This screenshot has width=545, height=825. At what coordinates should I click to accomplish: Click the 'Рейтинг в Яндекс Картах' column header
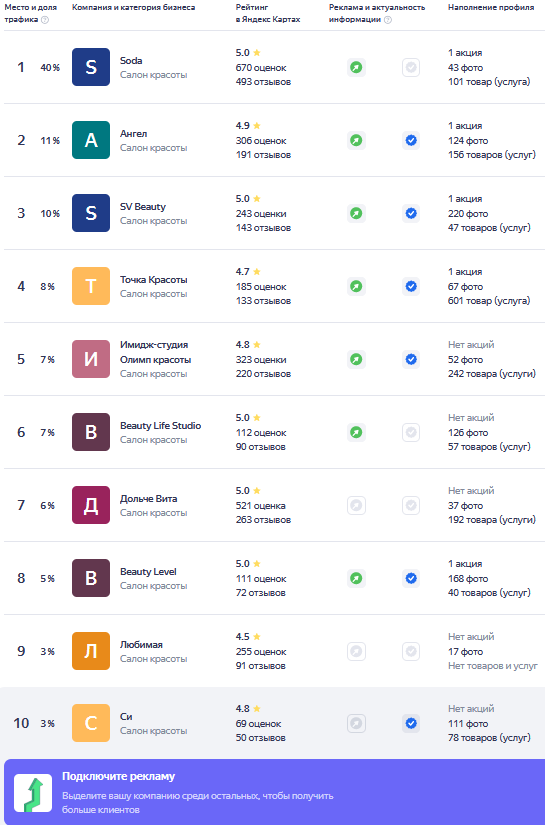click(268, 13)
